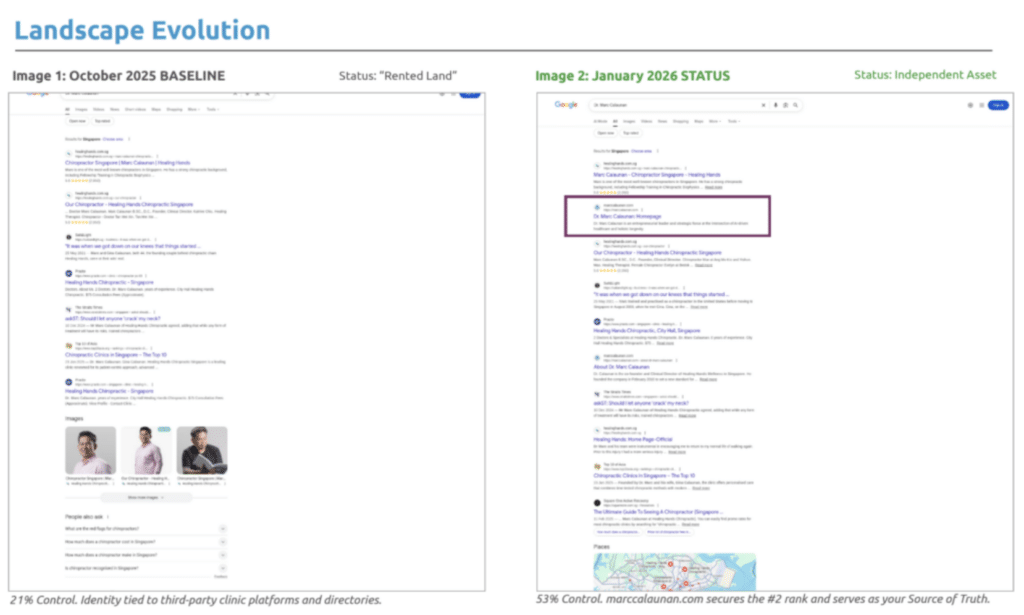This screenshot has width=1024, height=615.
Task: Open More dropdown in October screenshot
Action: (193, 110)
